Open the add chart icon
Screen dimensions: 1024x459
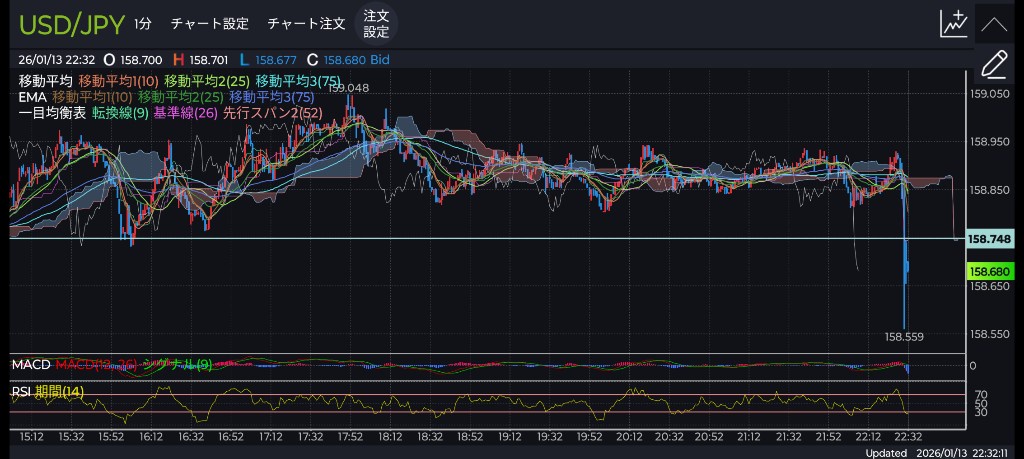[953, 23]
